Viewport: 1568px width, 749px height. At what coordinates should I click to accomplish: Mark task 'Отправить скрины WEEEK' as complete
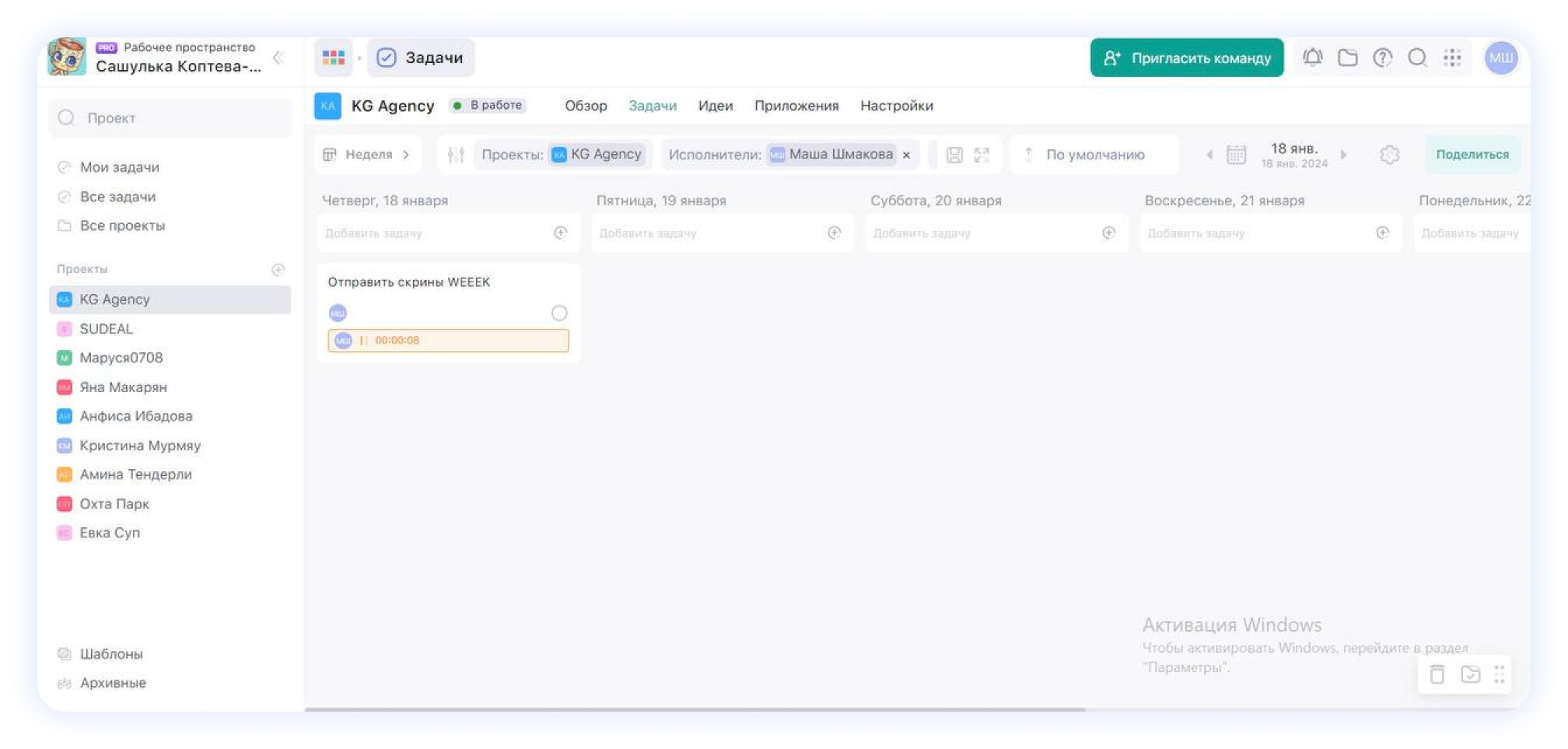pos(559,313)
